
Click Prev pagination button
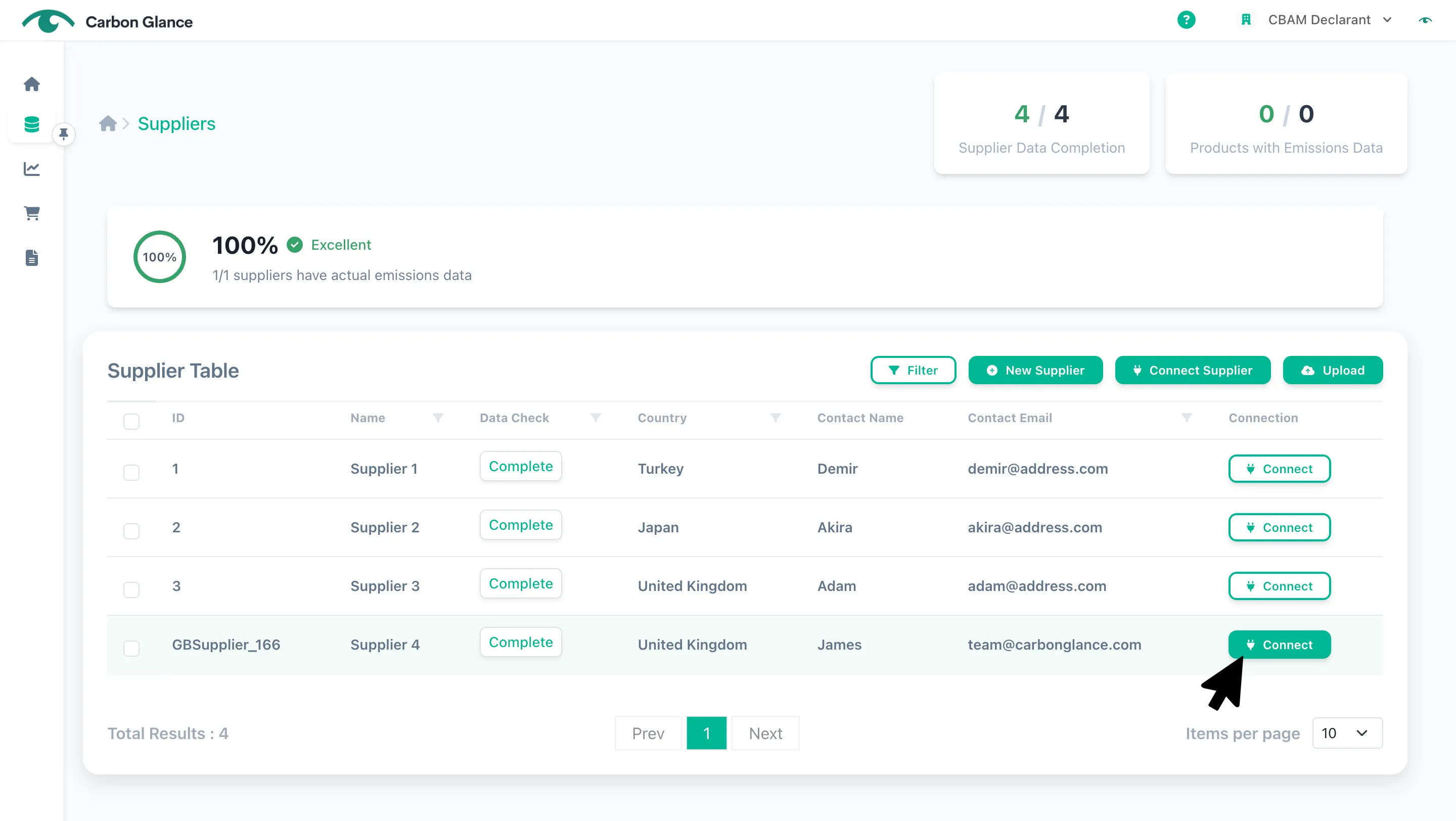(x=648, y=733)
